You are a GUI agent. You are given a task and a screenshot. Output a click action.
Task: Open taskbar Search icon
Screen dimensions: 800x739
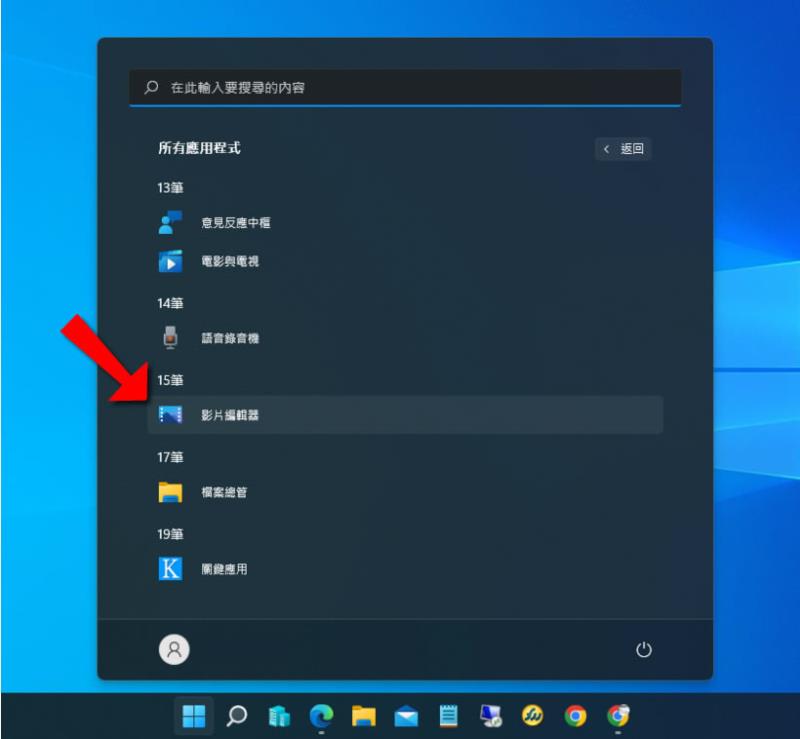[237, 716]
